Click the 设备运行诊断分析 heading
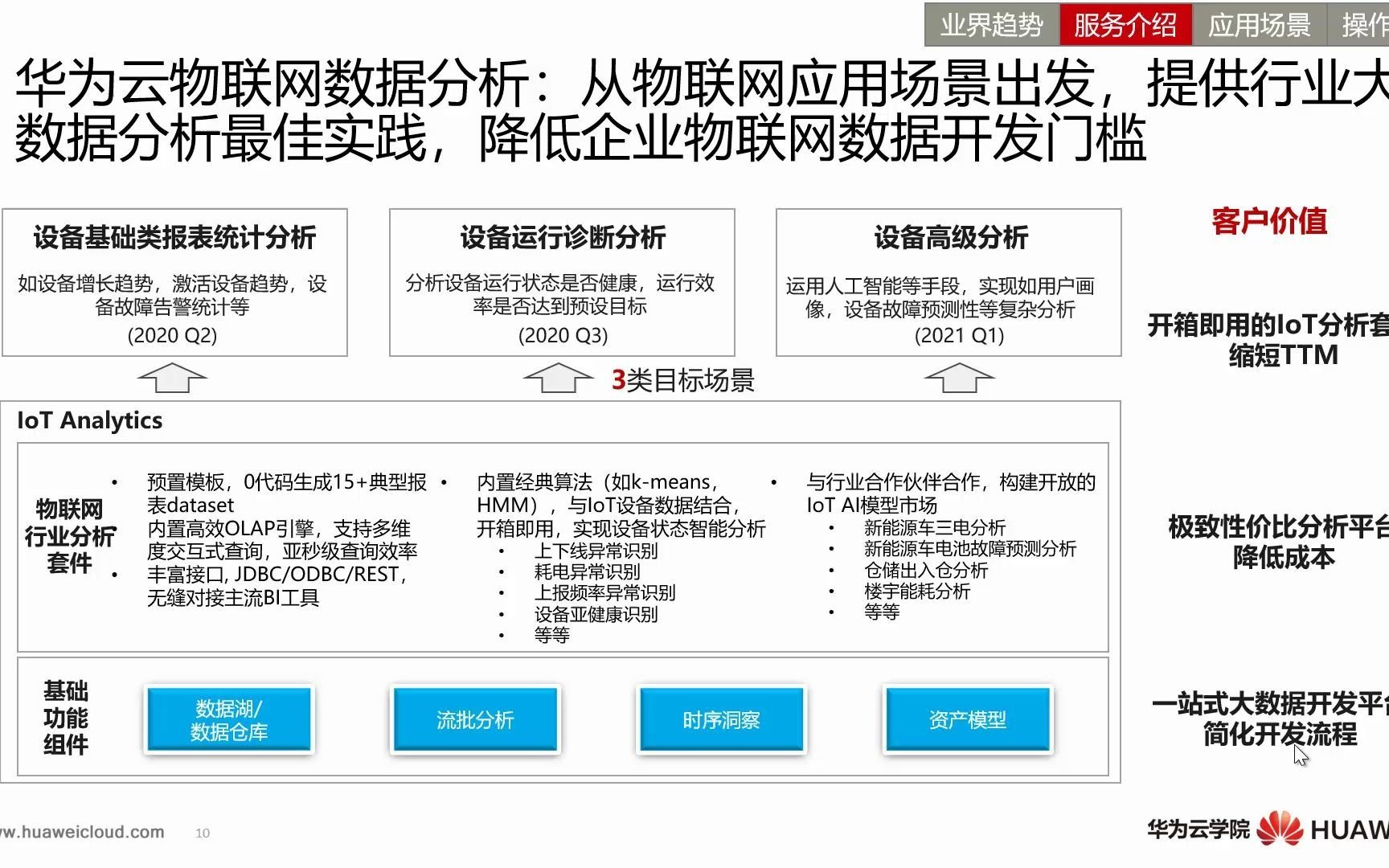Screen dimensions: 1389x868 pyautogui.click(x=563, y=237)
